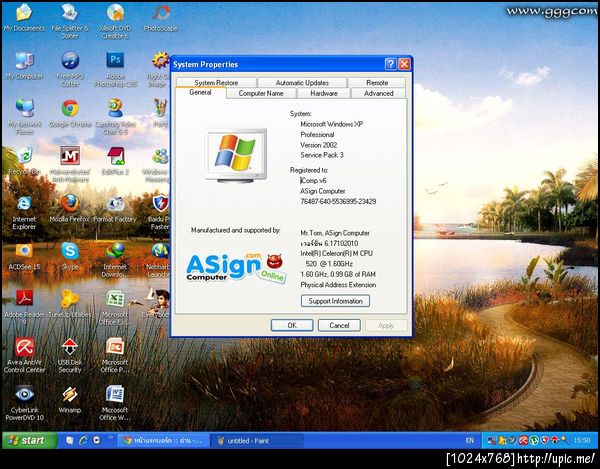Launch PhotoScape desktop icon
The image size is (600, 469).
point(161,18)
